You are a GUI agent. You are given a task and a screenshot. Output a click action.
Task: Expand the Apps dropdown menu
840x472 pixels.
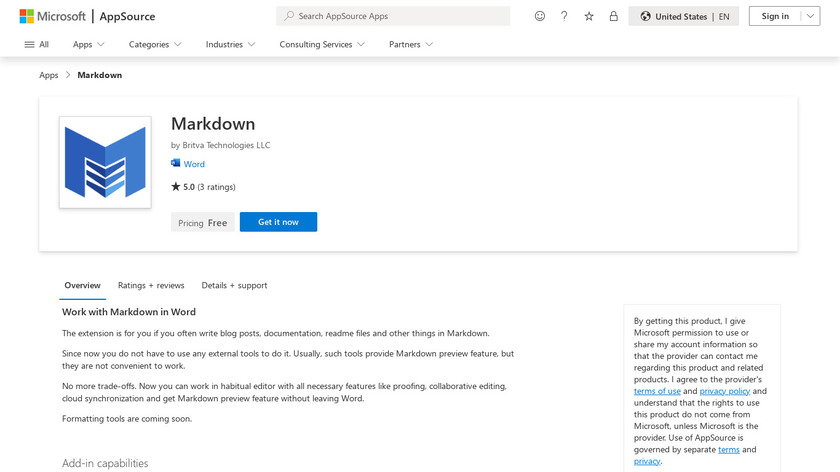click(x=88, y=44)
